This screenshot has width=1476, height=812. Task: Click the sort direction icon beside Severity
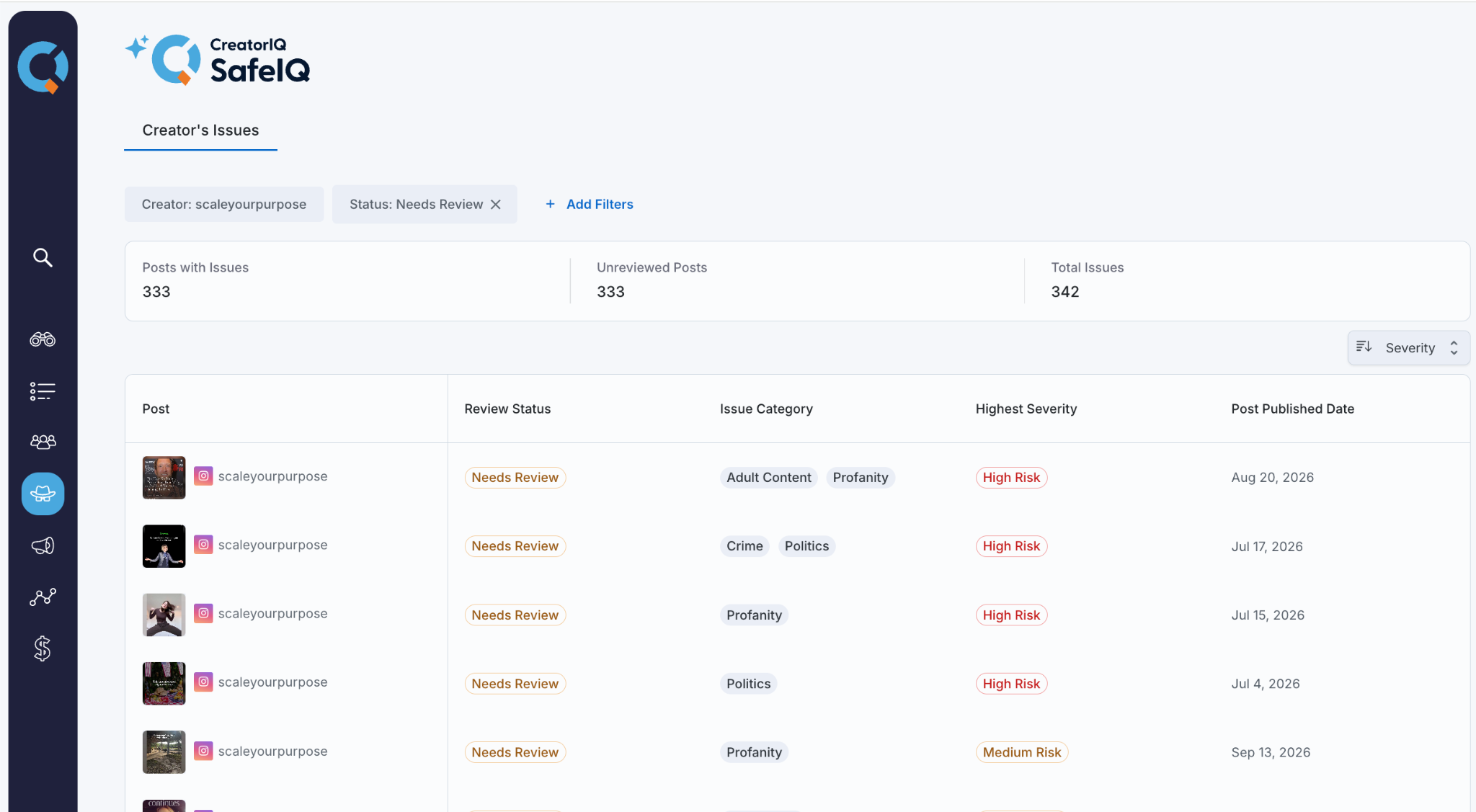(x=1364, y=347)
